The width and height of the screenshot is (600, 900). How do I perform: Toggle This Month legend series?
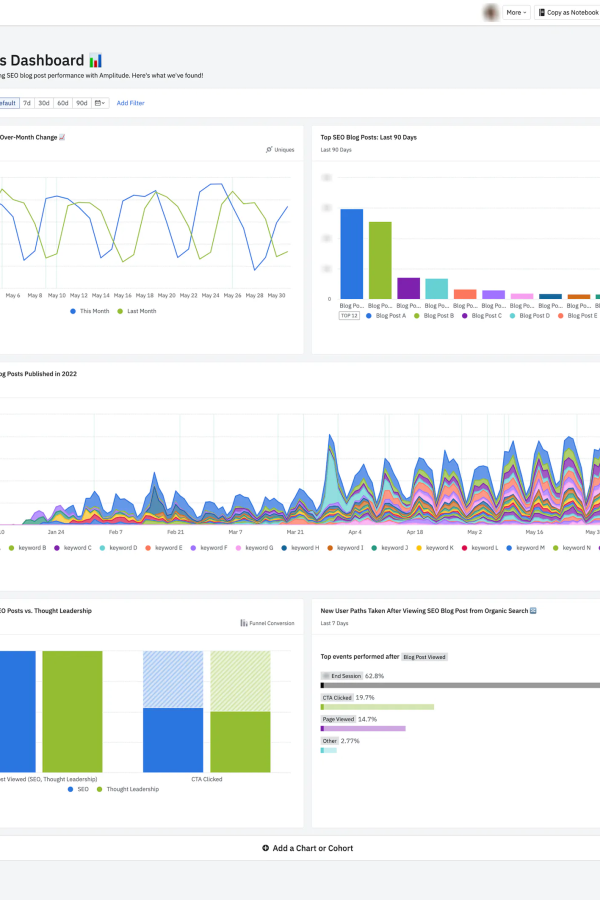coord(90,311)
